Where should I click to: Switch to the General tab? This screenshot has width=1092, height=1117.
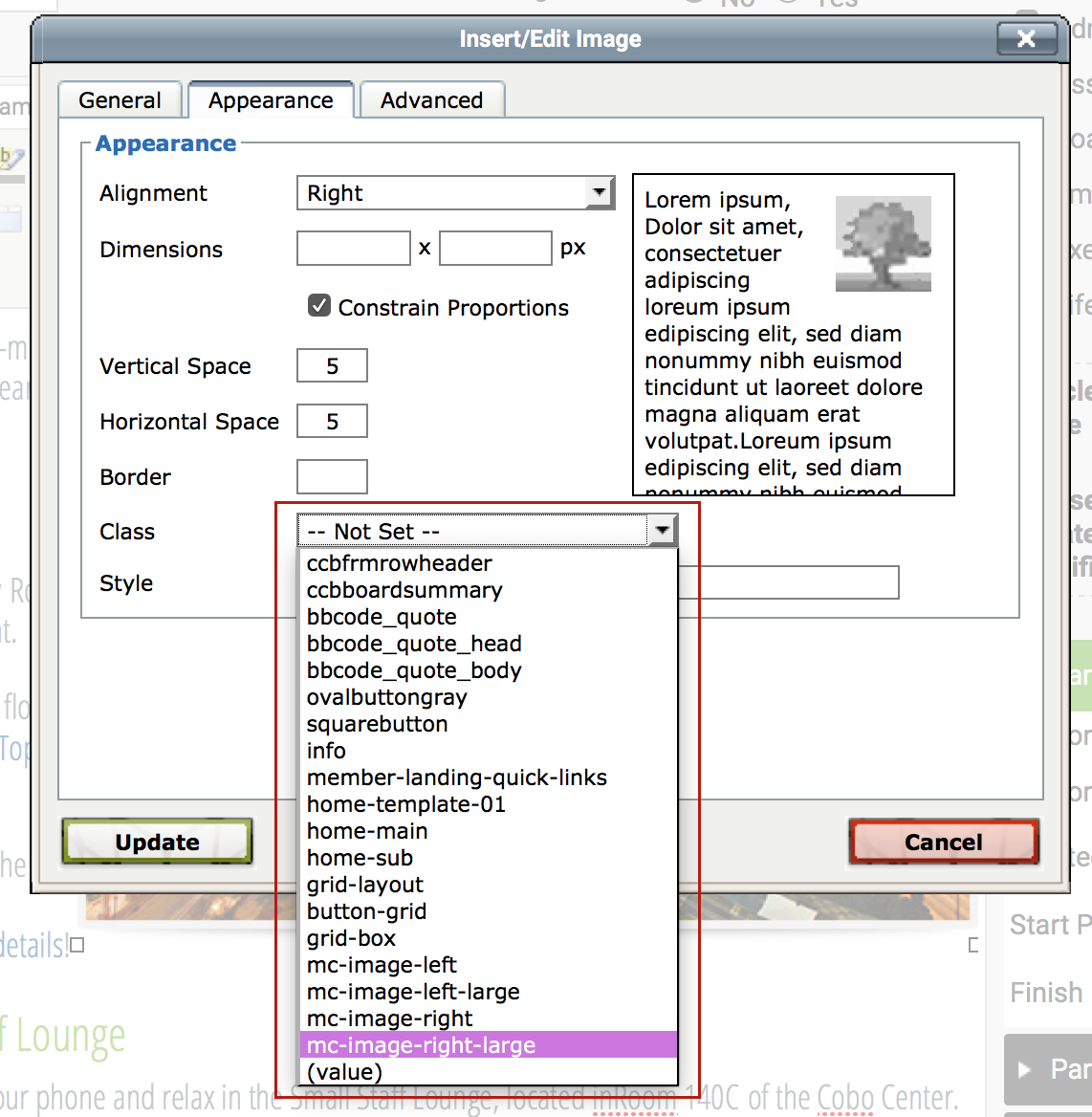coord(120,100)
